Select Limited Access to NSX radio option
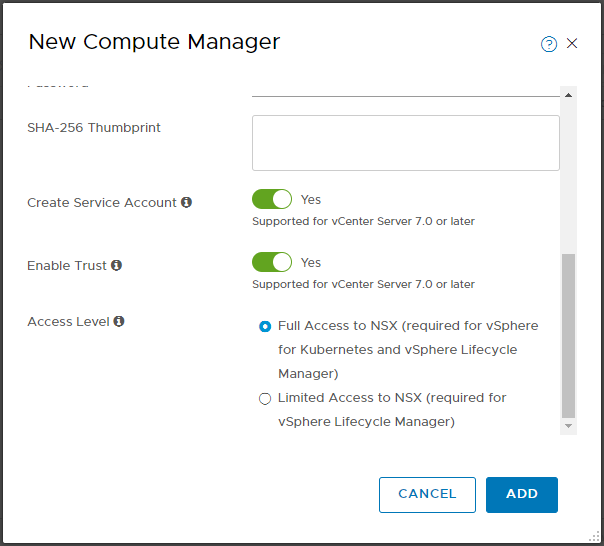 point(265,398)
